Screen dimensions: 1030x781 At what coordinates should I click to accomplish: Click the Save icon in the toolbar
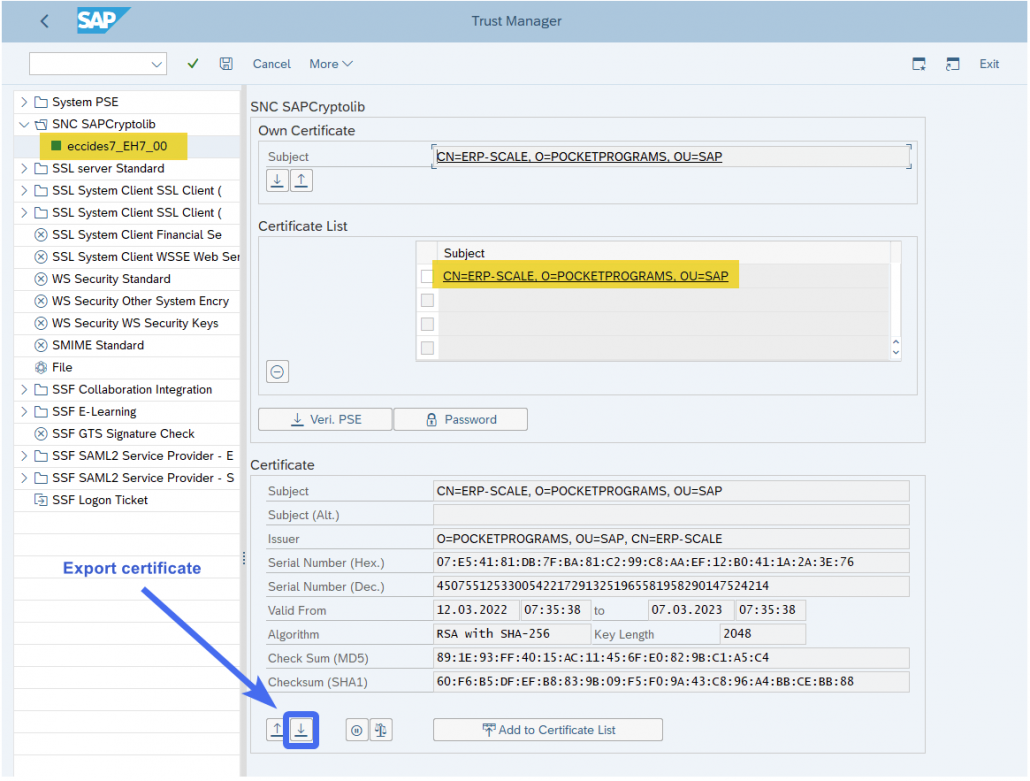(x=226, y=63)
